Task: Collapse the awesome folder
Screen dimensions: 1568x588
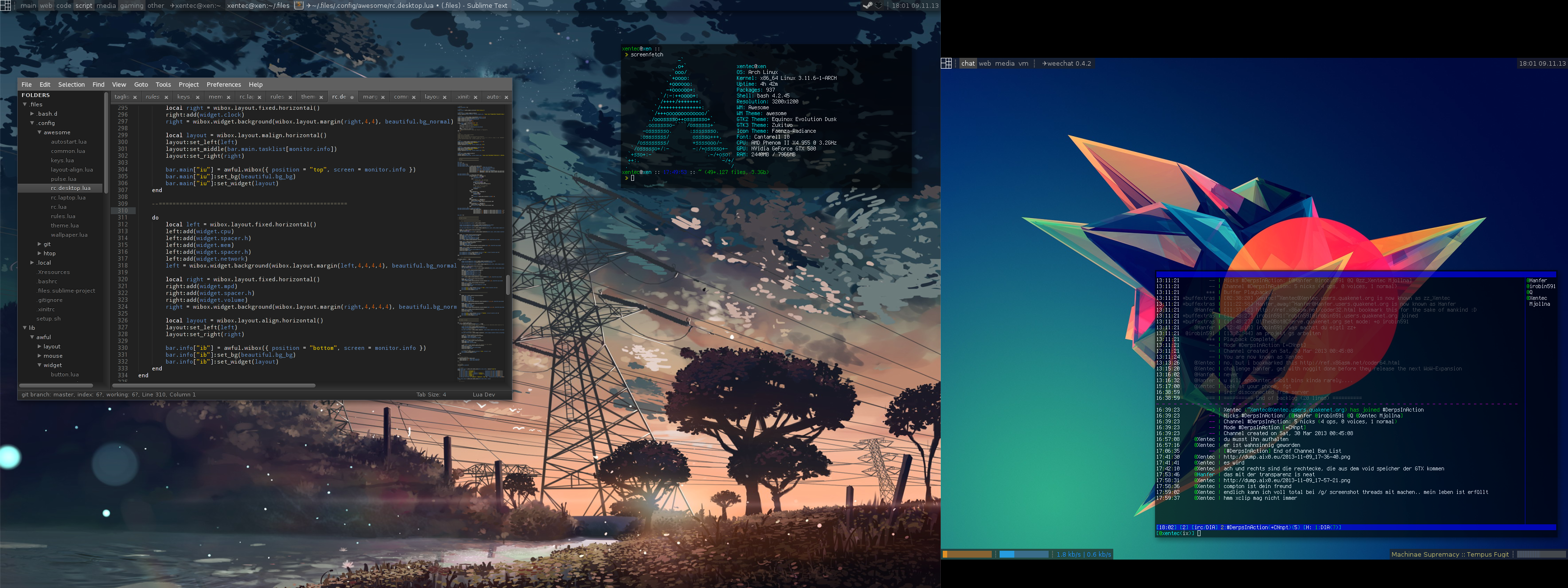Action: pos(40,133)
